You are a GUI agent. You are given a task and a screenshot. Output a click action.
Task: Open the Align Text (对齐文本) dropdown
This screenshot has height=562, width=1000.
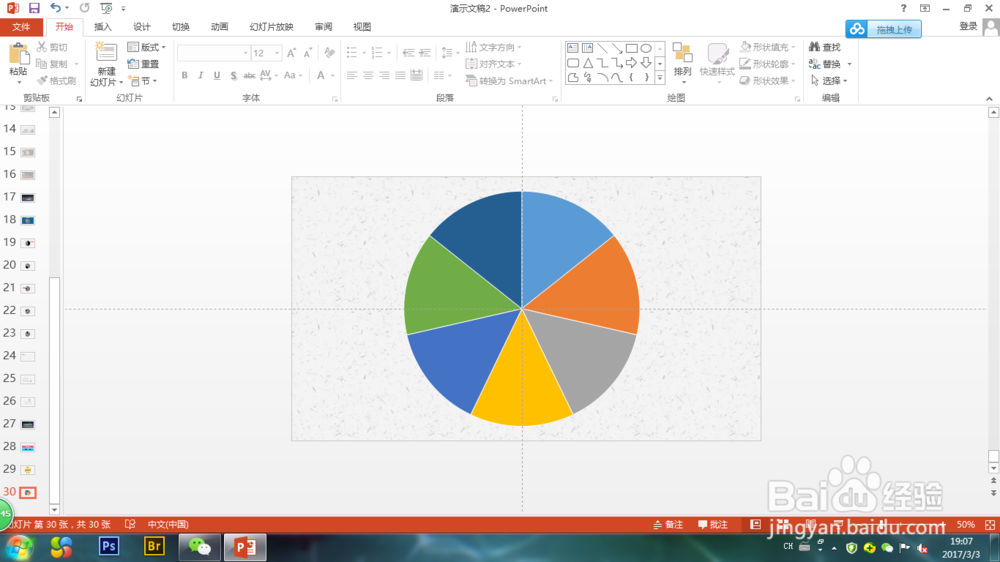[x=494, y=64]
